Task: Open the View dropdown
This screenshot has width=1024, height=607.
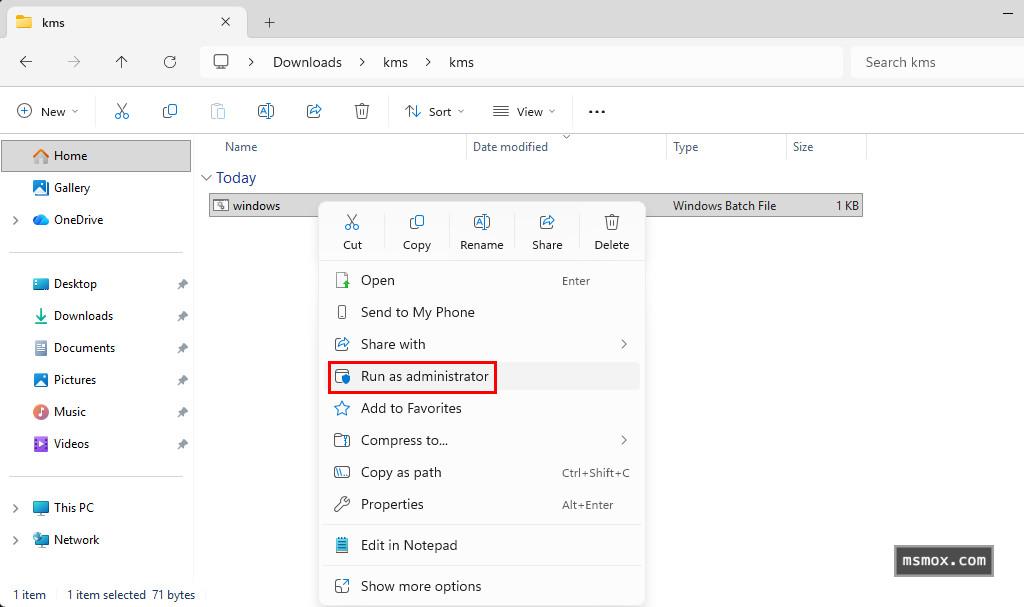Action: 524,111
